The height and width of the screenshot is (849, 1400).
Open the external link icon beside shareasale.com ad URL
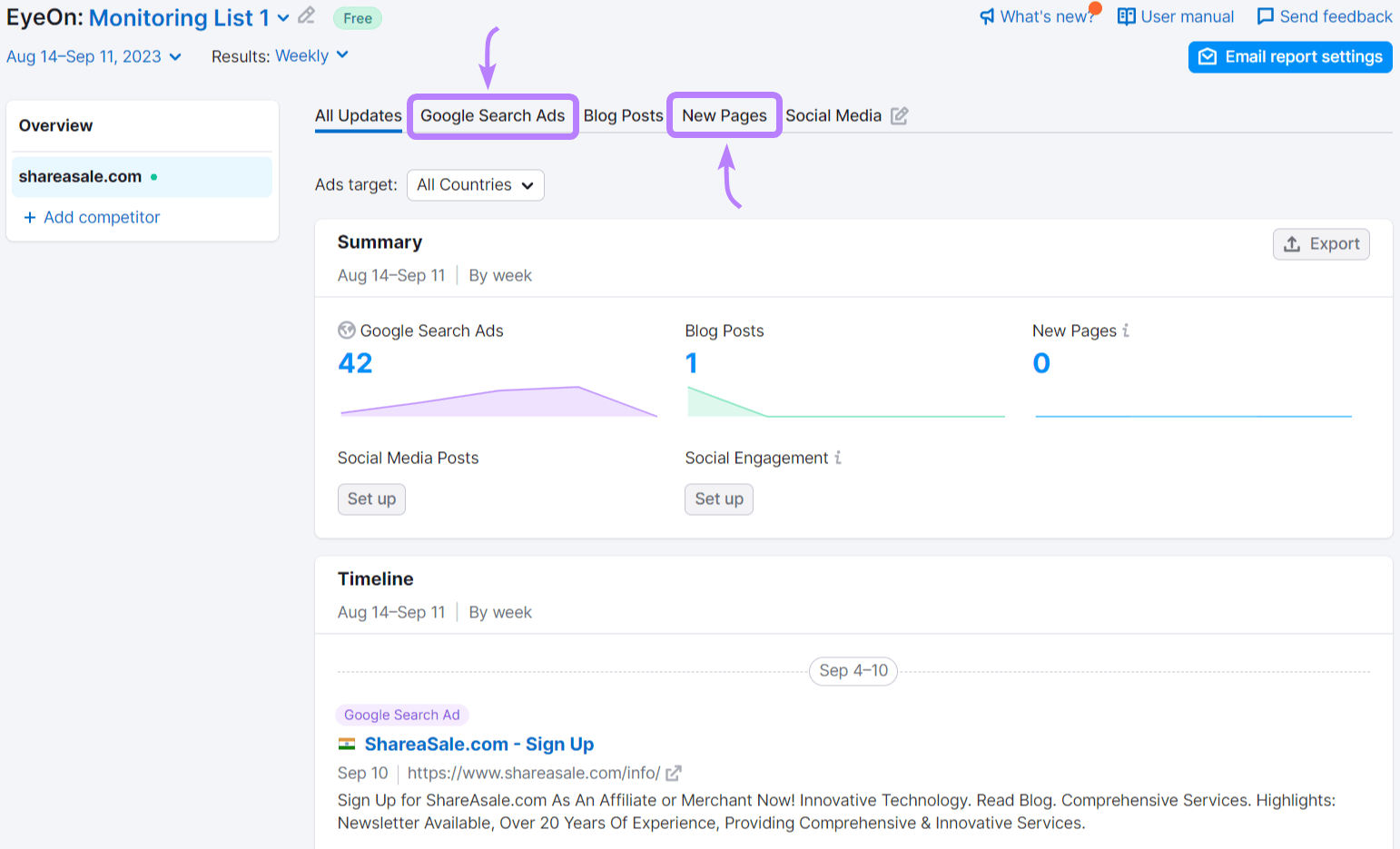[672, 773]
